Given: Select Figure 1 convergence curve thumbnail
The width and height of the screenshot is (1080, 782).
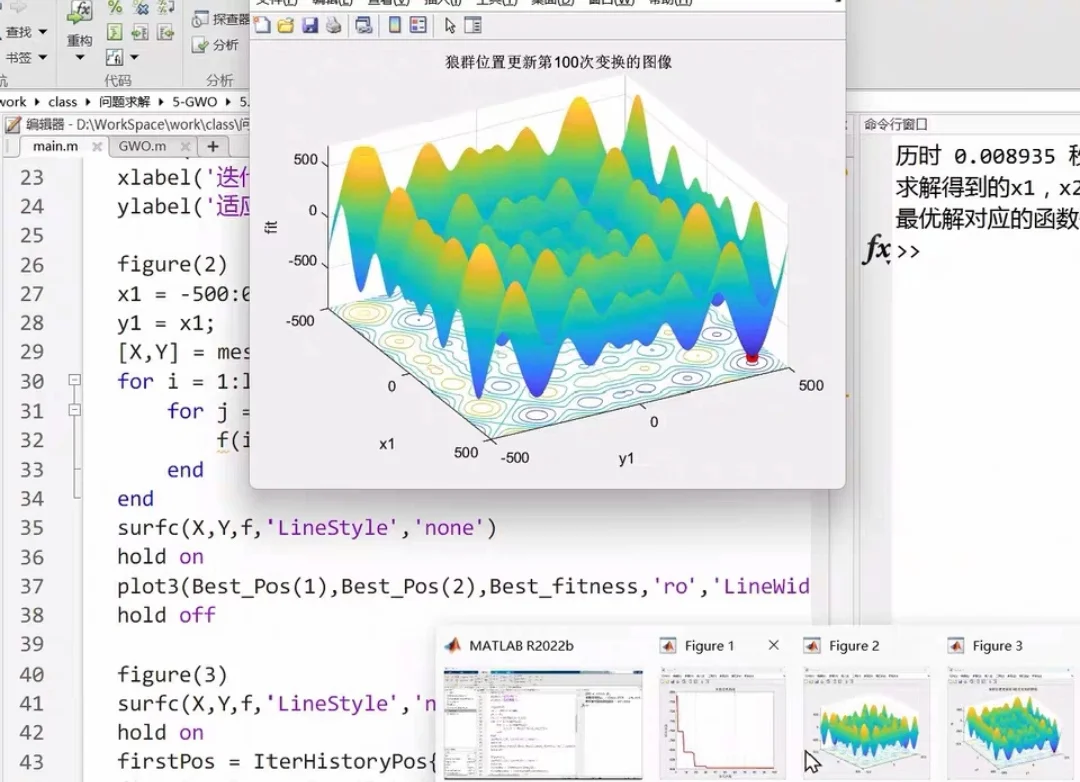Looking at the screenshot, I should [722, 723].
